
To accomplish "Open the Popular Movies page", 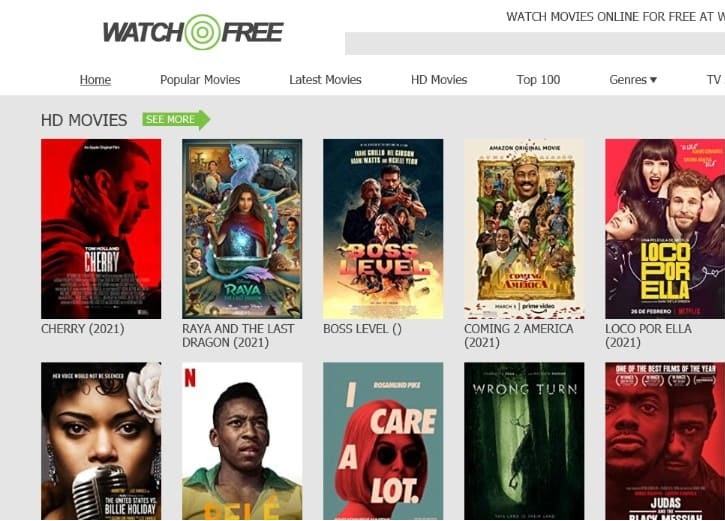I will click(200, 80).
